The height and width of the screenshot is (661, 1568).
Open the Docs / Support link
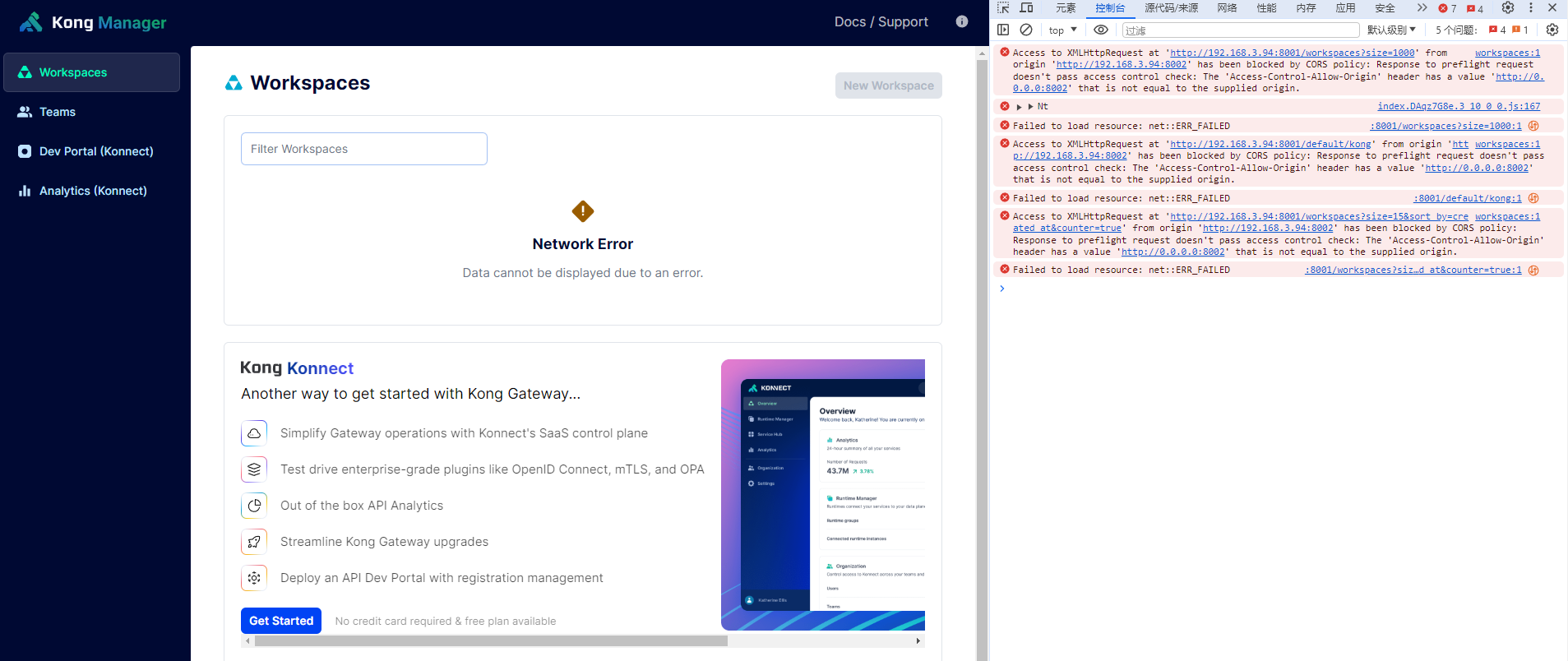(x=881, y=22)
